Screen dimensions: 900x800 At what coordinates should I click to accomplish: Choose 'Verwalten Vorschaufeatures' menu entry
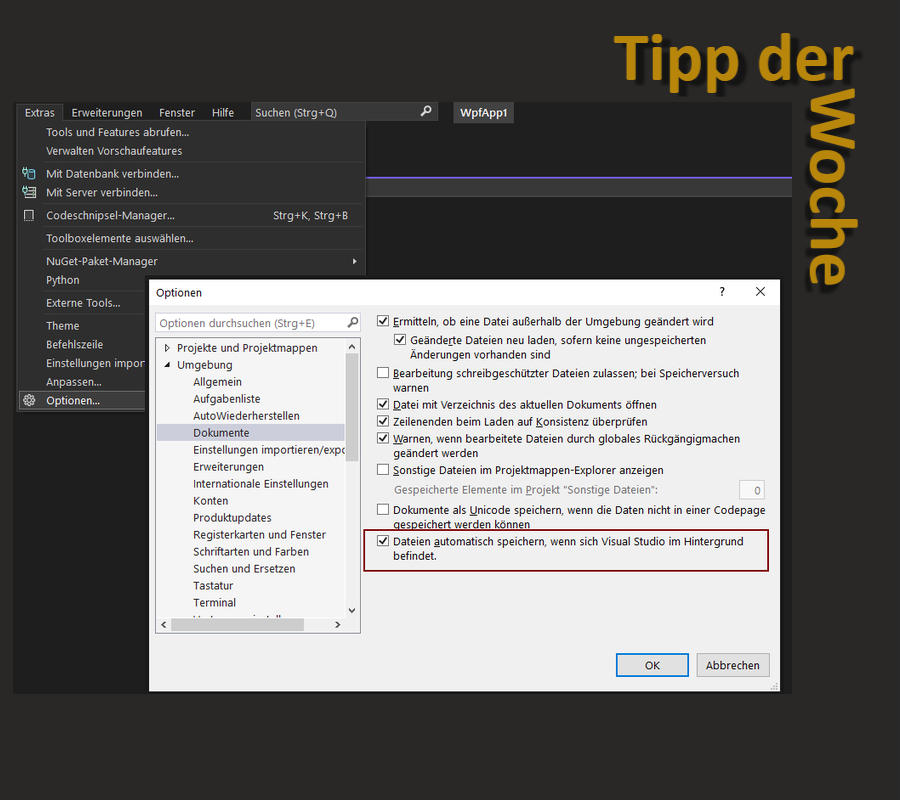(192, 151)
